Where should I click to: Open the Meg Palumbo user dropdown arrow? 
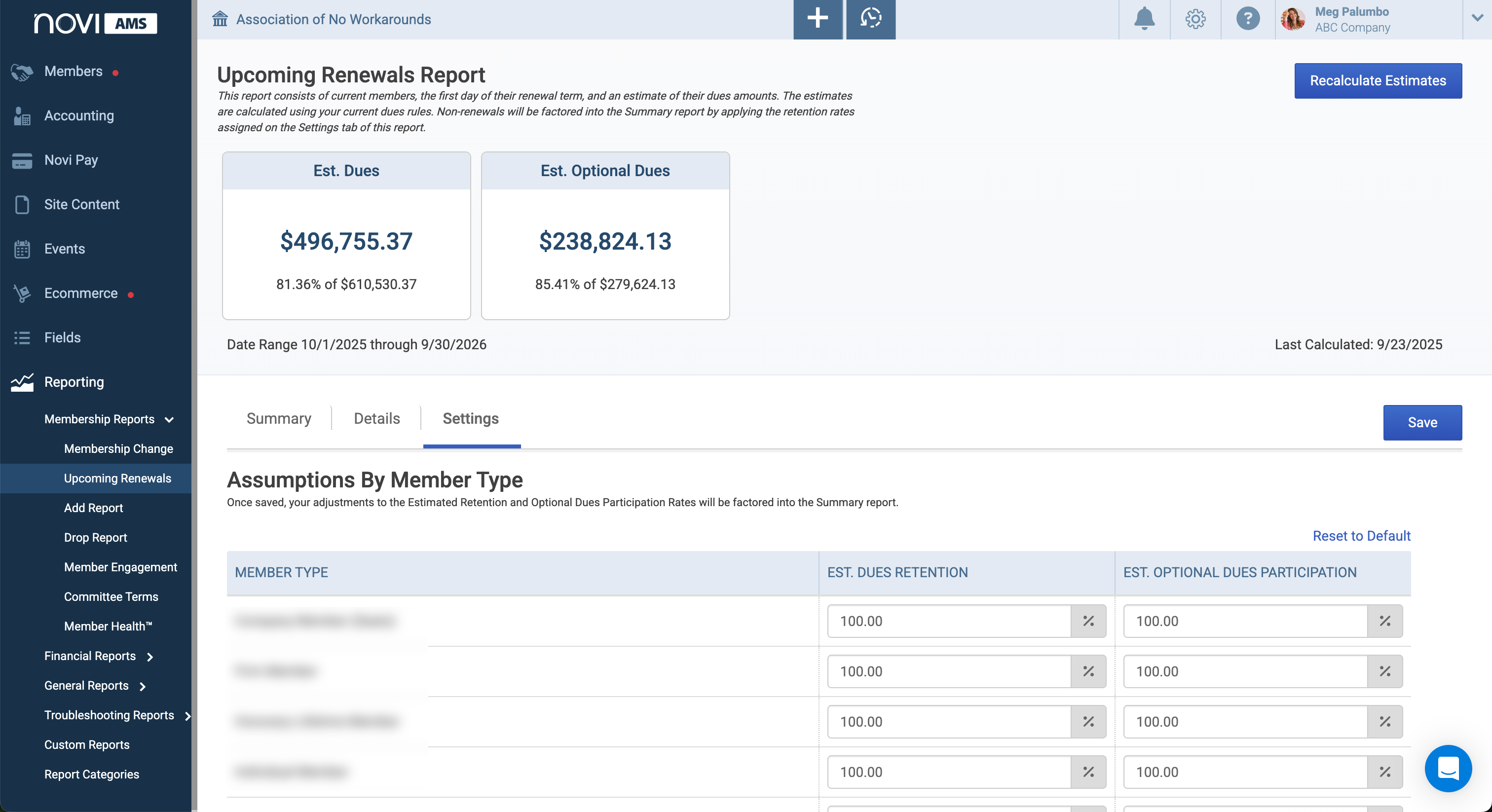(x=1477, y=19)
